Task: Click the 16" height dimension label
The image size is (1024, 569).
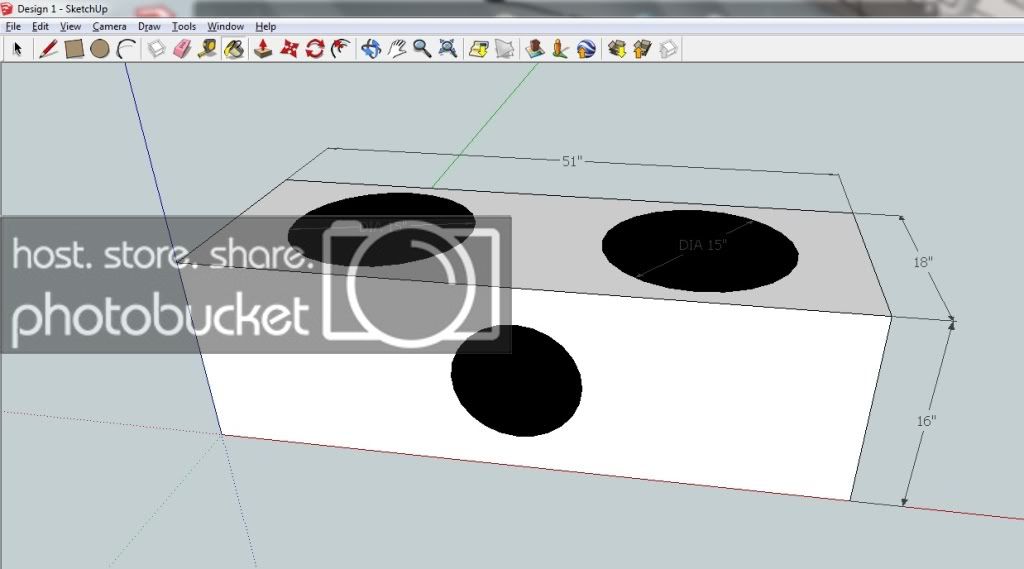Action: (926, 421)
